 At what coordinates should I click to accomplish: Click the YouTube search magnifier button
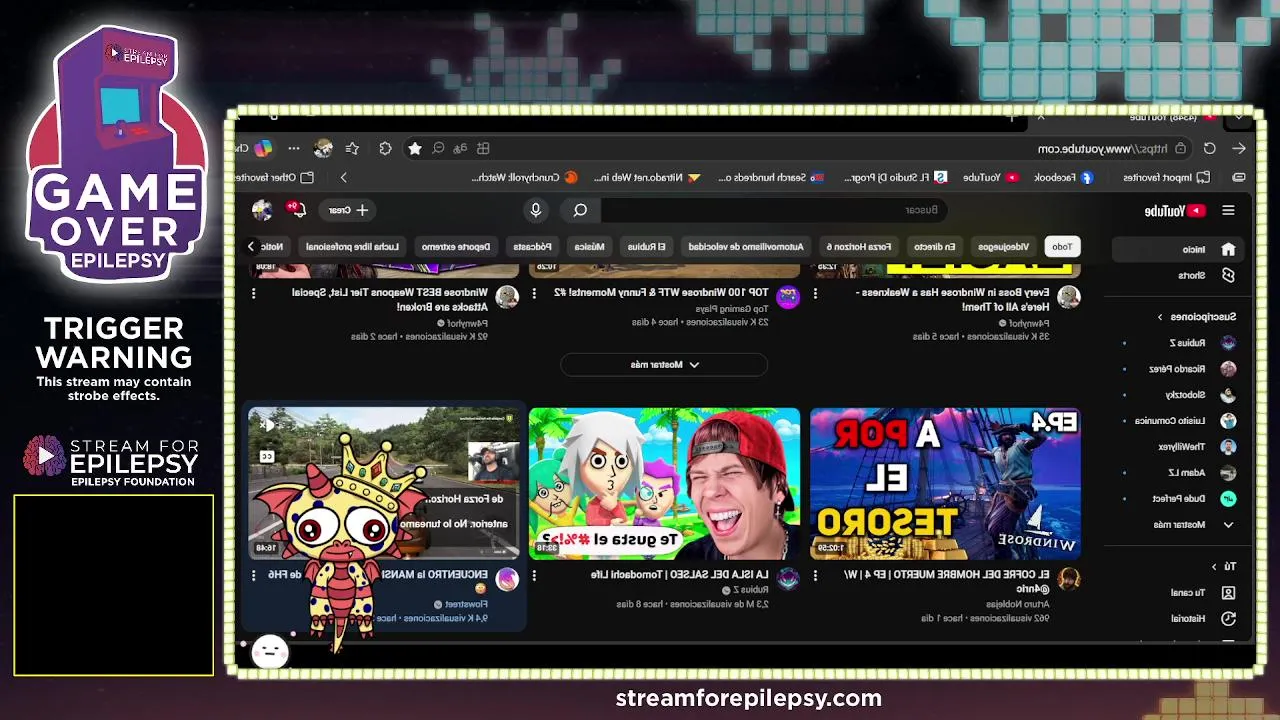(x=580, y=210)
